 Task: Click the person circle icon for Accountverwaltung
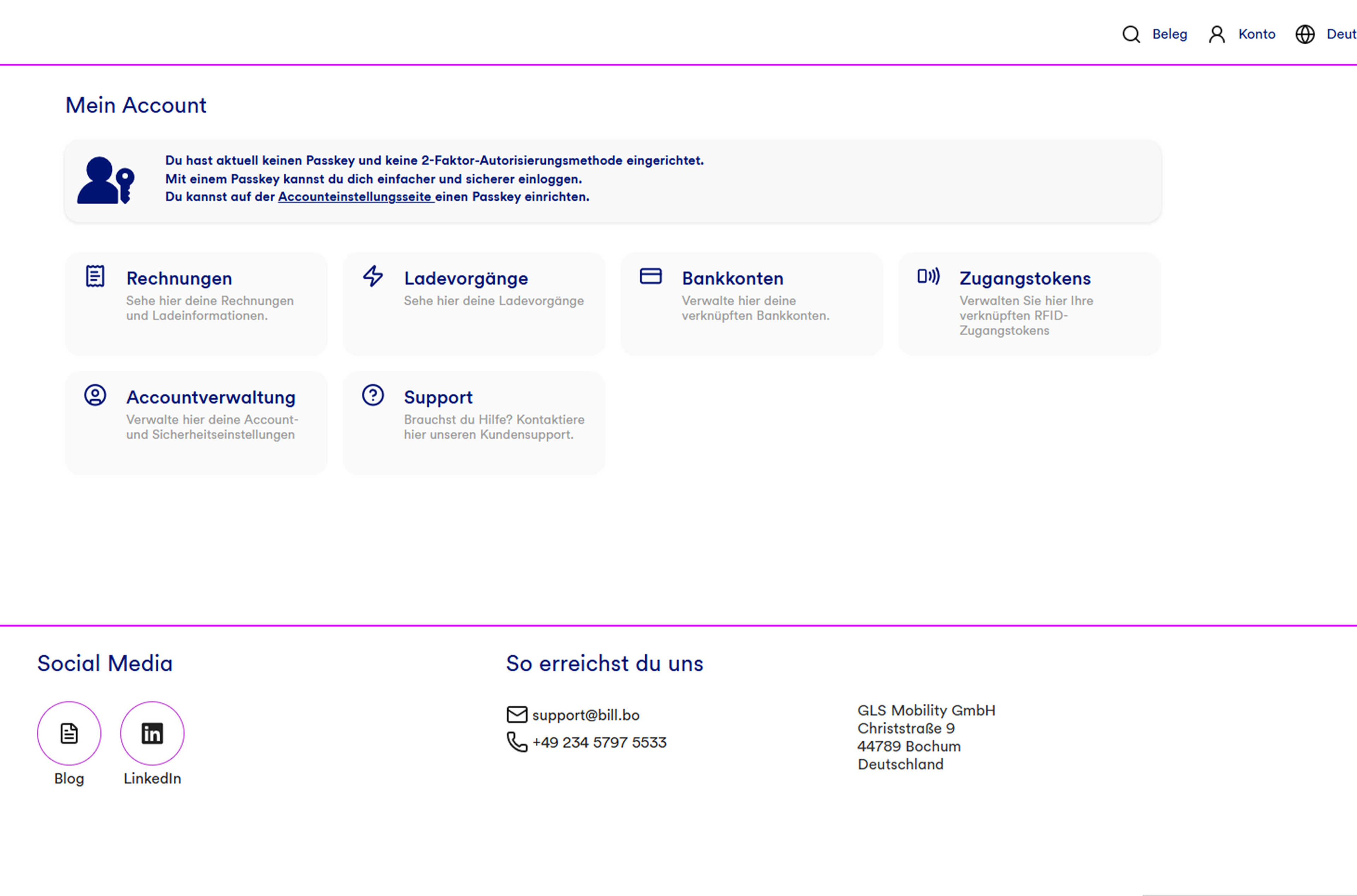coord(95,395)
